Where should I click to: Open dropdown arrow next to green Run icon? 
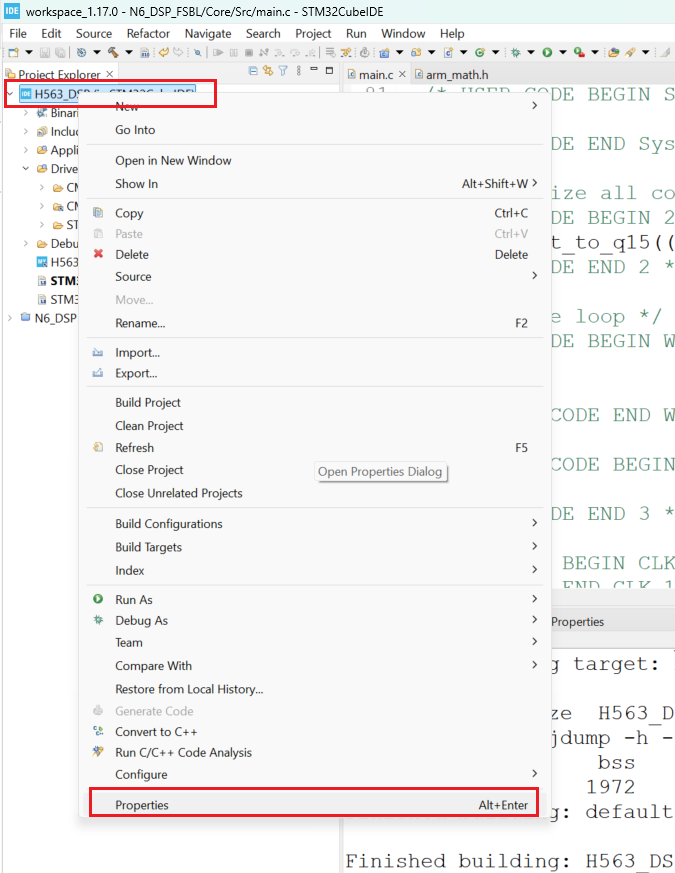pos(562,52)
